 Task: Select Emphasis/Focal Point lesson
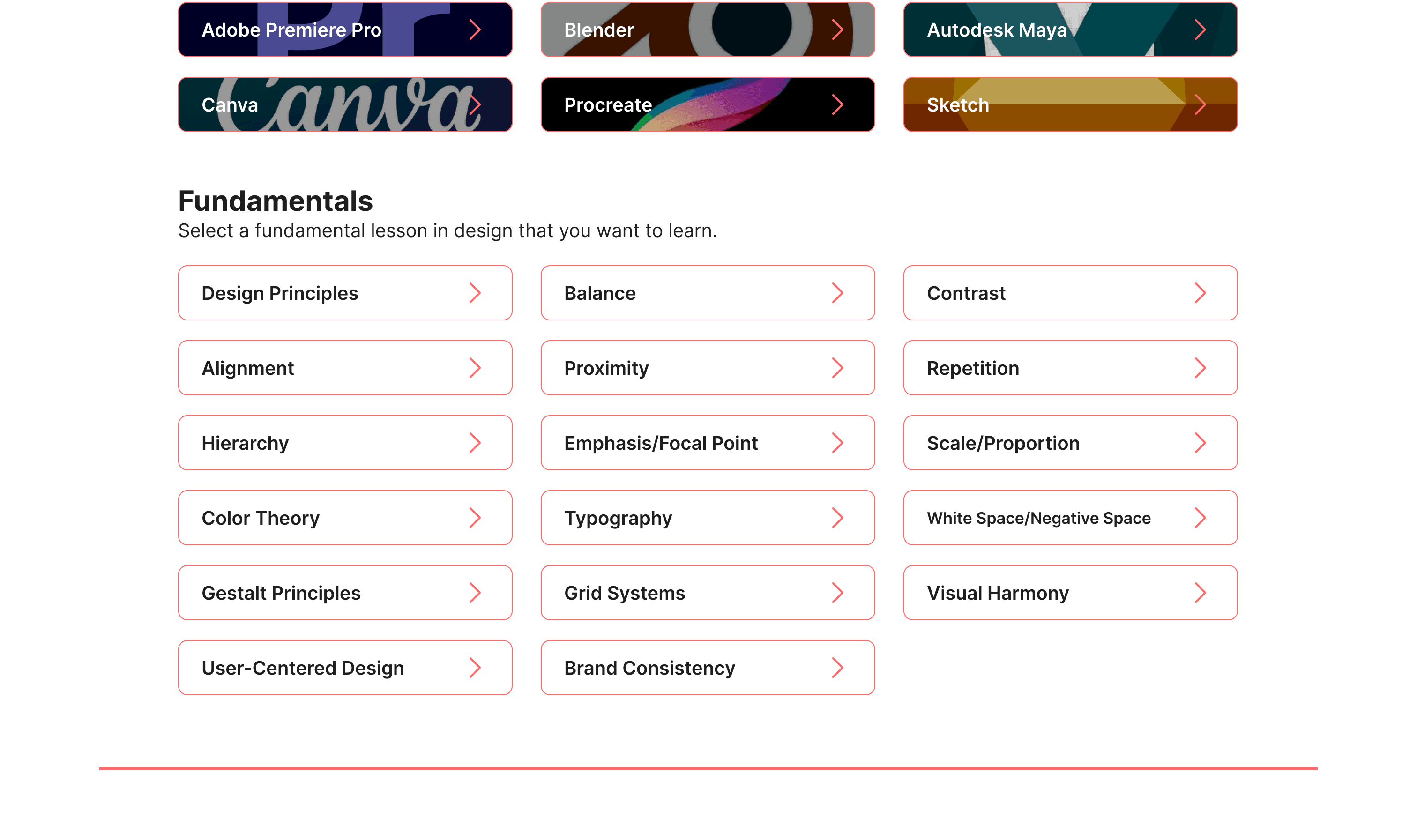707,443
